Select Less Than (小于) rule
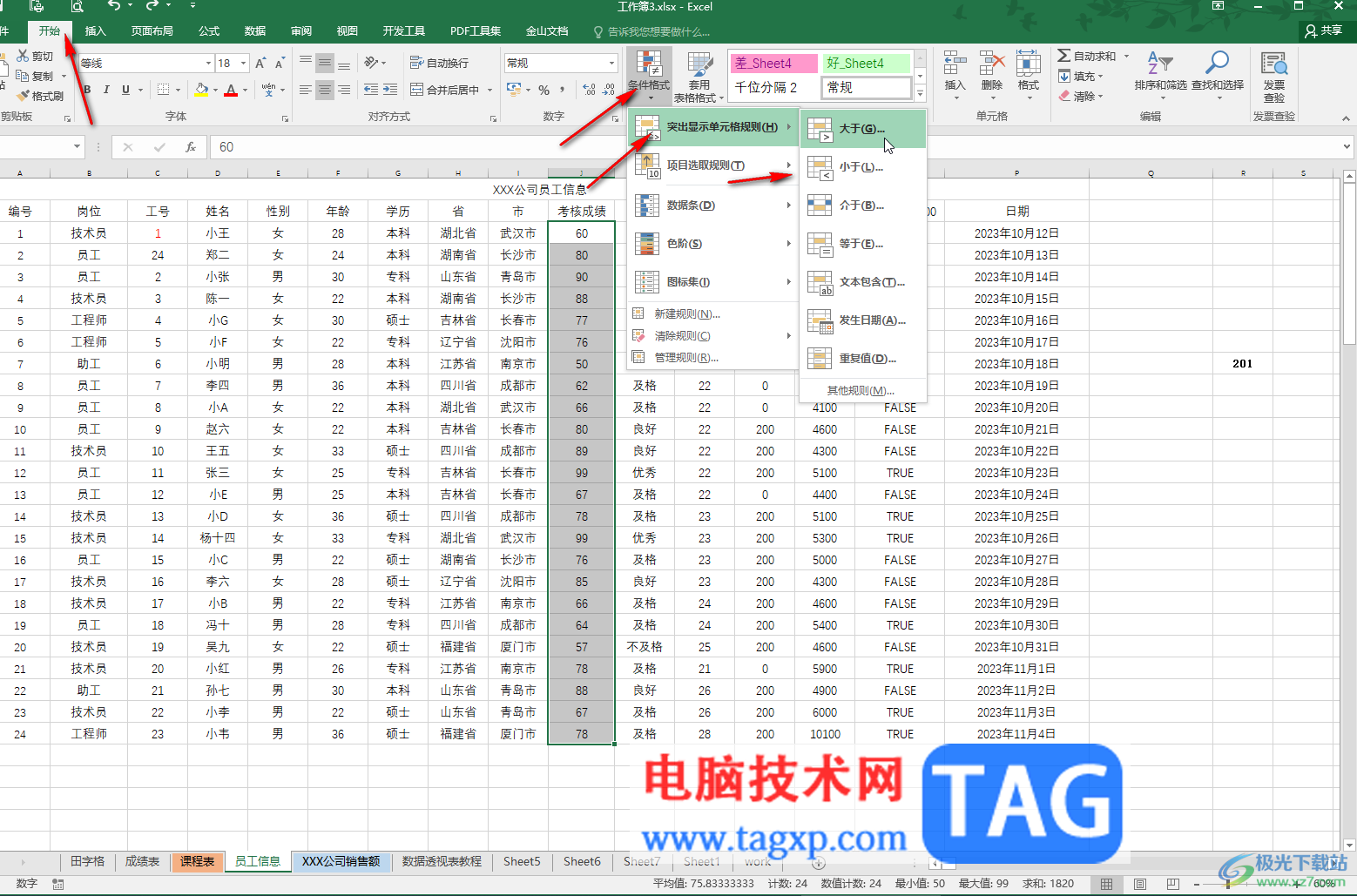The width and height of the screenshot is (1357, 896). 863,167
